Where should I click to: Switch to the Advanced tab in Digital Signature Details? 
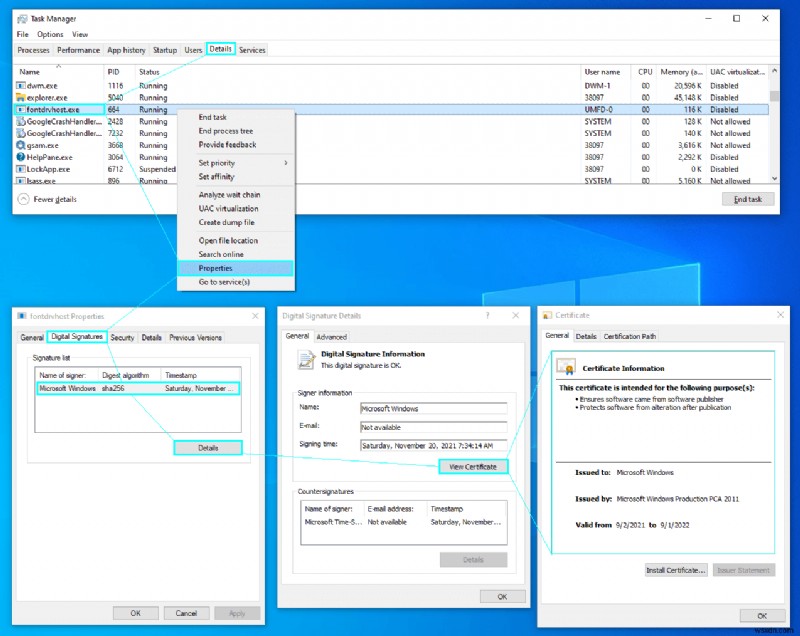330,336
